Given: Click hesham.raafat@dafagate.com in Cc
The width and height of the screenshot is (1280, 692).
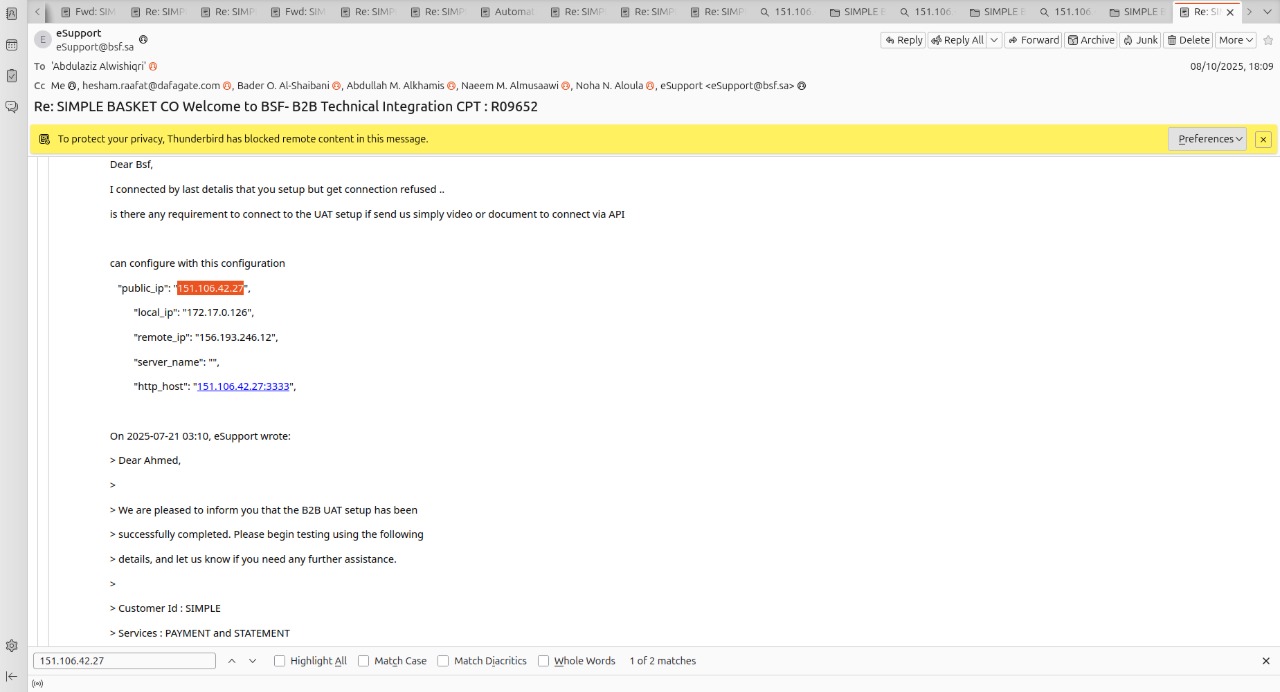Looking at the screenshot, I should (x=151, y=86).
